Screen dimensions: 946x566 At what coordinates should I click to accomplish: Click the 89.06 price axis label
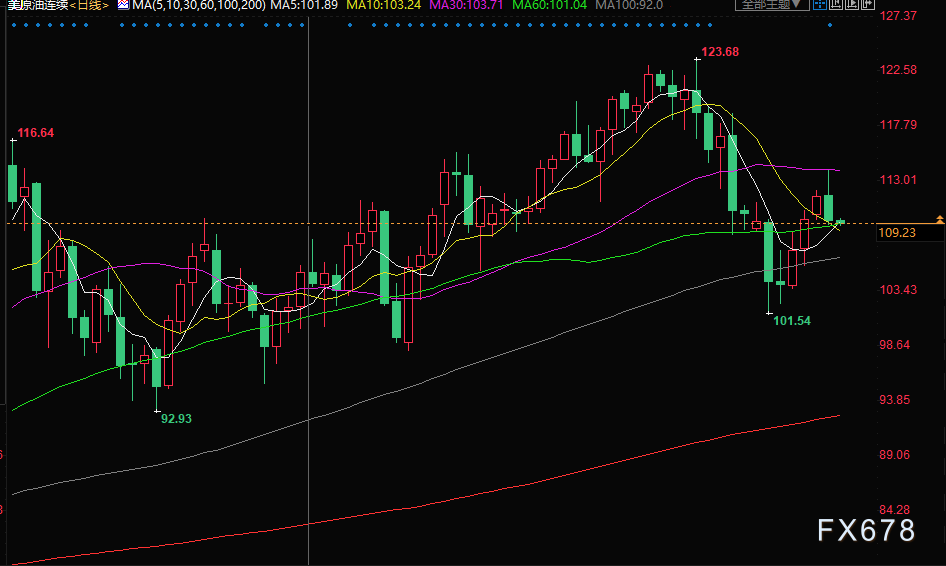tap(894, 454)
